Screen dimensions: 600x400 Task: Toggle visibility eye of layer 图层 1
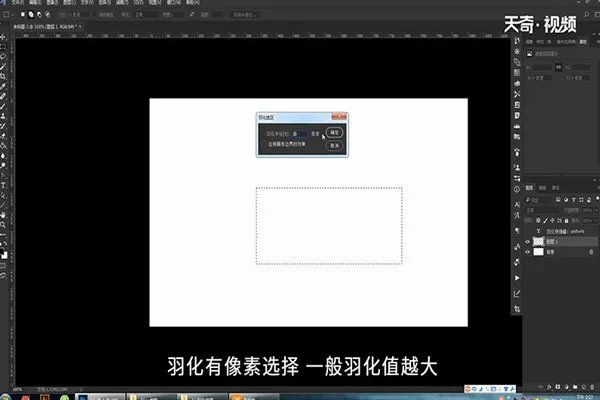click(528, 242)
